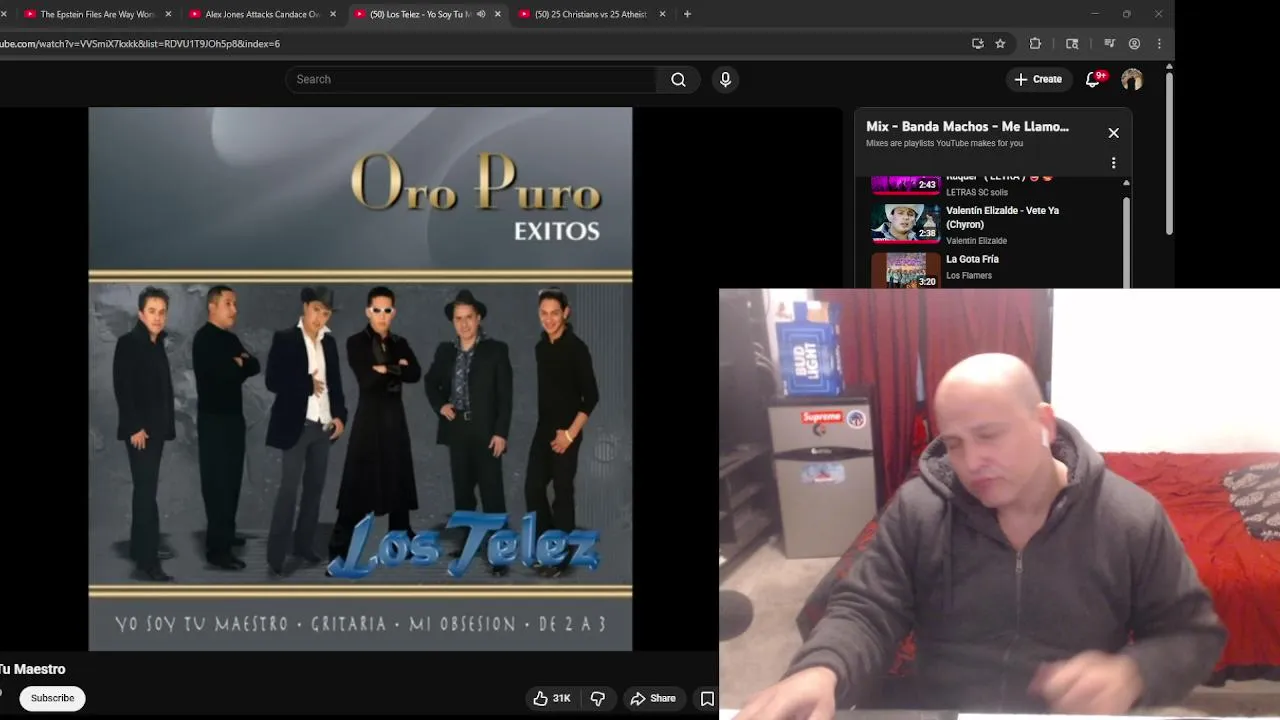Close the Banda Machos mix playlist panel
Image resolution: width=1280 pixels, height=720 pixels.
[x=1113, y=133]
